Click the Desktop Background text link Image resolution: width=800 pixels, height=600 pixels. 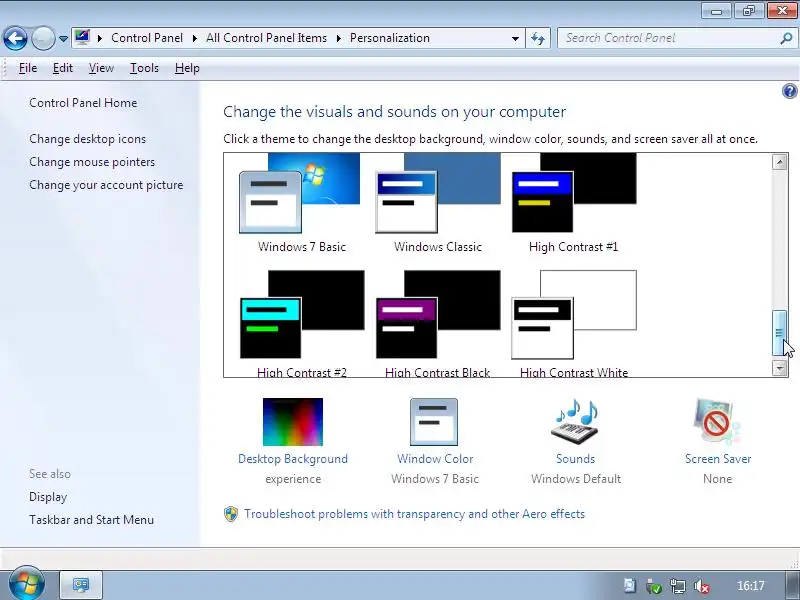(x=293, y=459)
